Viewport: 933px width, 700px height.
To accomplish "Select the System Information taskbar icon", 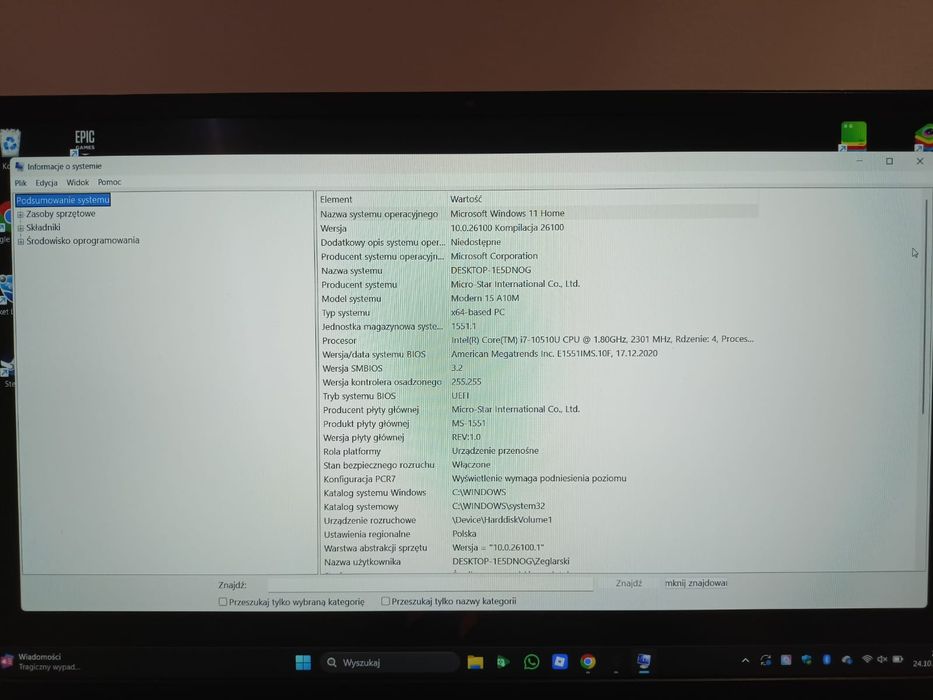I will 644,661.
